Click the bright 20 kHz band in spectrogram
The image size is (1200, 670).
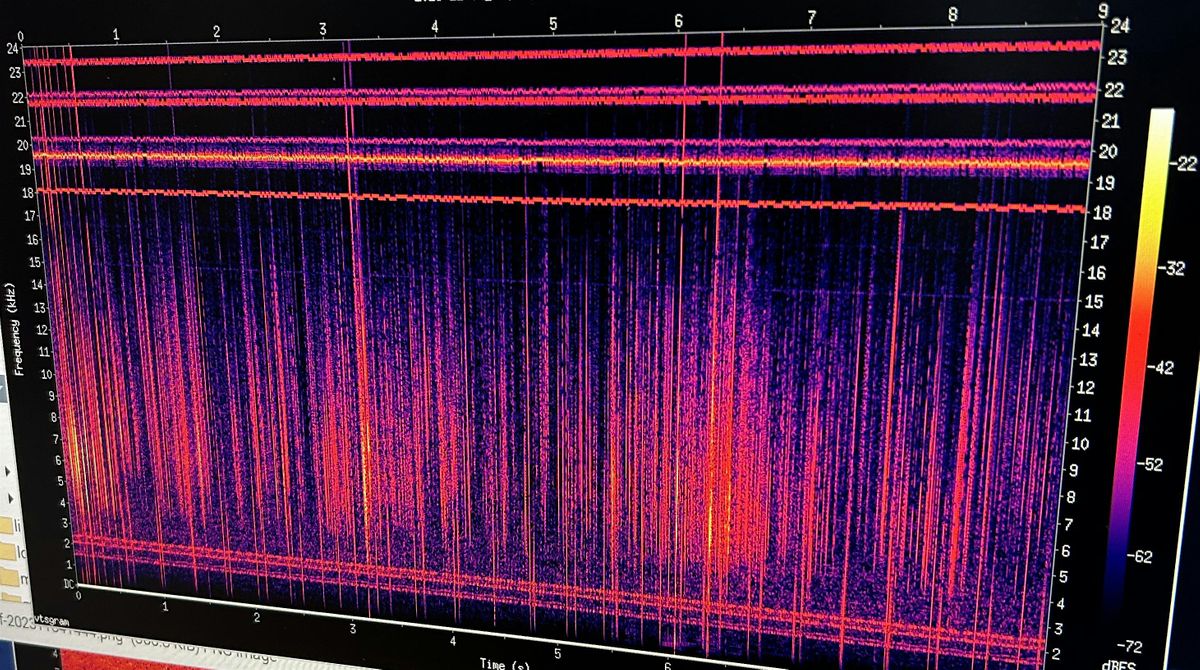560,159
